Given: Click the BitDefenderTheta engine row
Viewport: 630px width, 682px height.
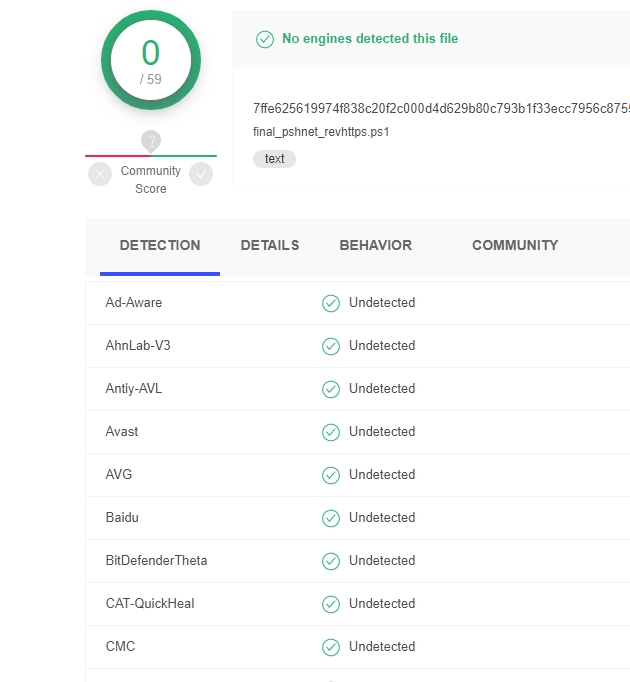Looking at the screenshot, I should click(x=157, y=561).
